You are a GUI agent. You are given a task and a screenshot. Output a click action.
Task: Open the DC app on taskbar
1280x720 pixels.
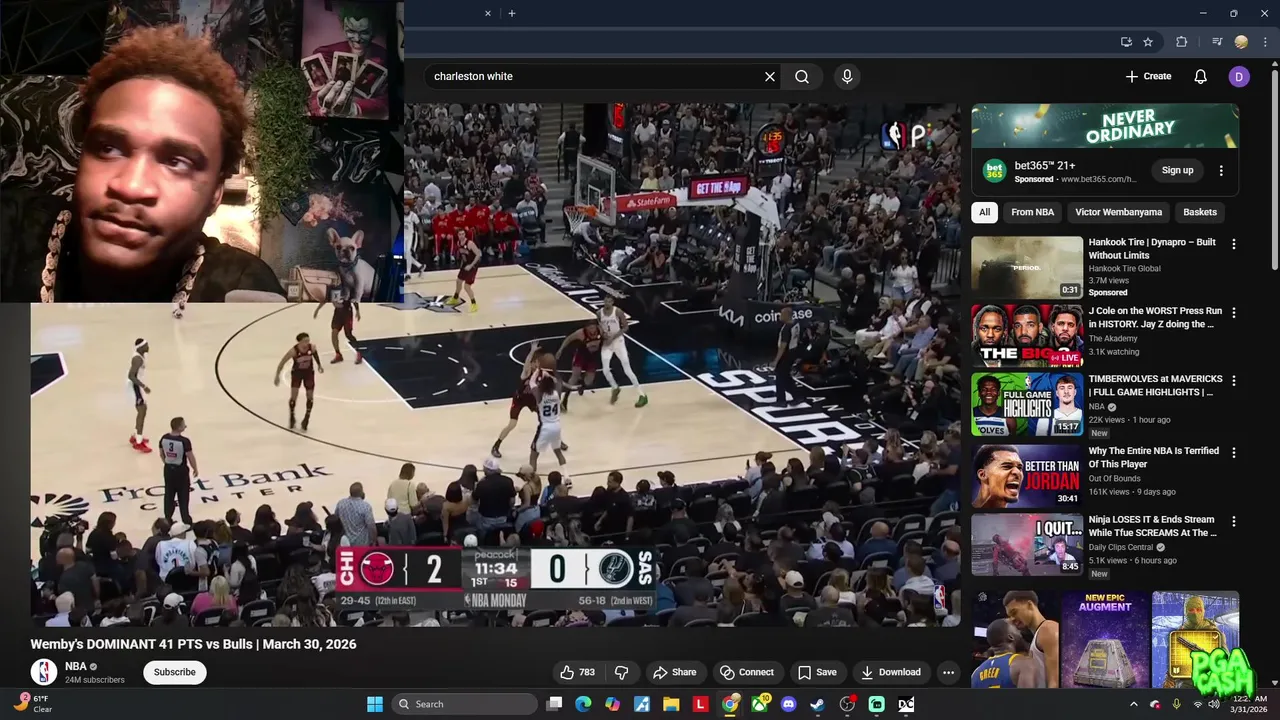(x=906, y=704)
